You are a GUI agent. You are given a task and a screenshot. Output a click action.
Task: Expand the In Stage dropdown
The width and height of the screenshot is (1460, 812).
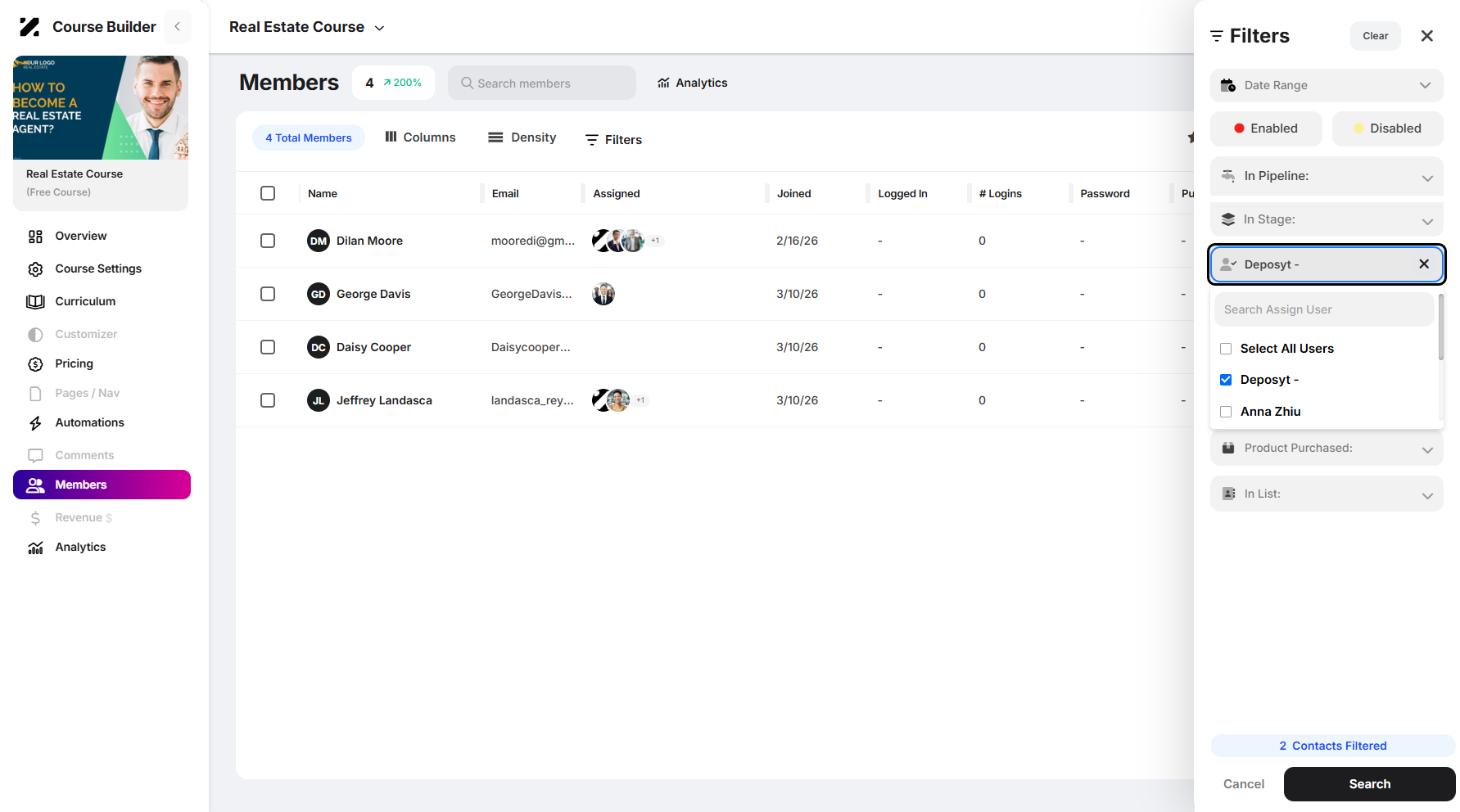1327,219
